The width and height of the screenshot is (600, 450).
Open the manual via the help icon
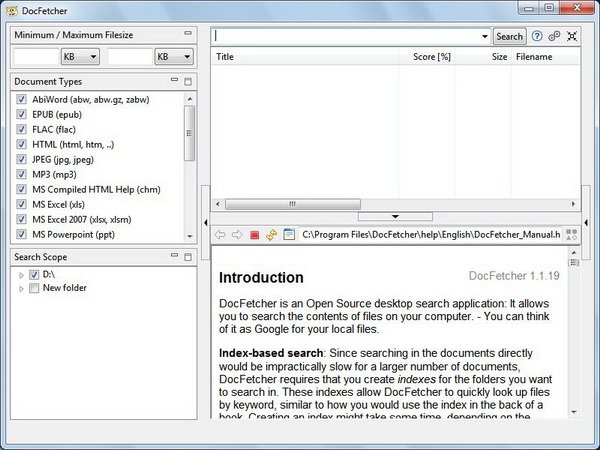pyautogui.click(x=537, y=36)
